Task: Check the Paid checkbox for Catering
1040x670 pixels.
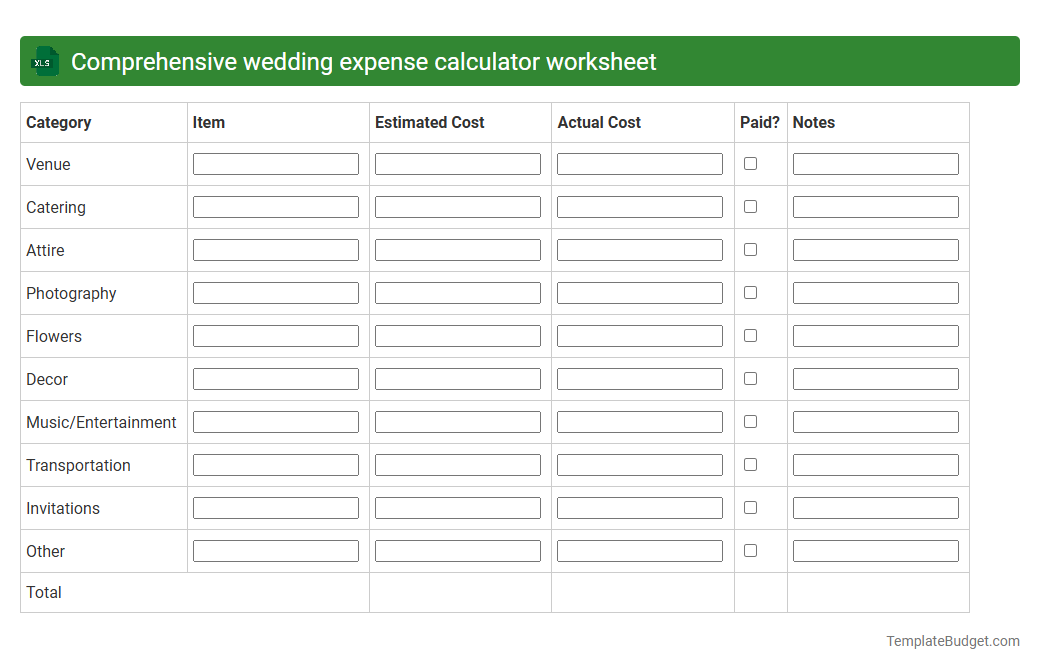Action: point(750,206)
